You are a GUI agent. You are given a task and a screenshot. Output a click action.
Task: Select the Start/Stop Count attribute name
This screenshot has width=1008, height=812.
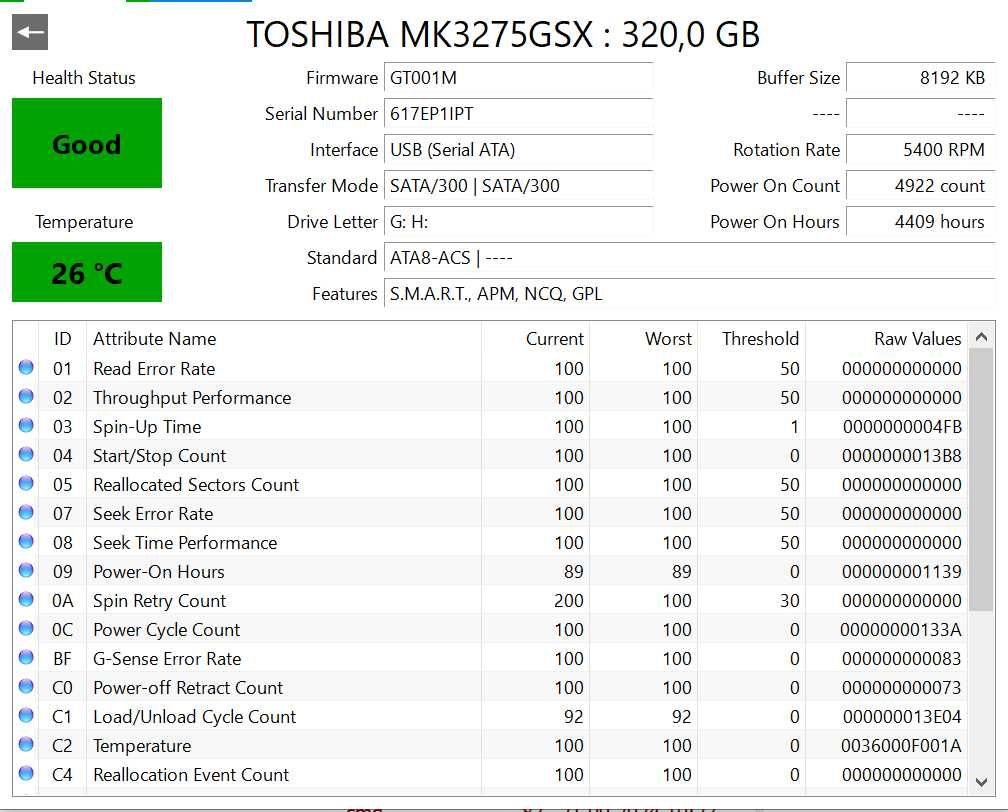[x=159, y=456]
